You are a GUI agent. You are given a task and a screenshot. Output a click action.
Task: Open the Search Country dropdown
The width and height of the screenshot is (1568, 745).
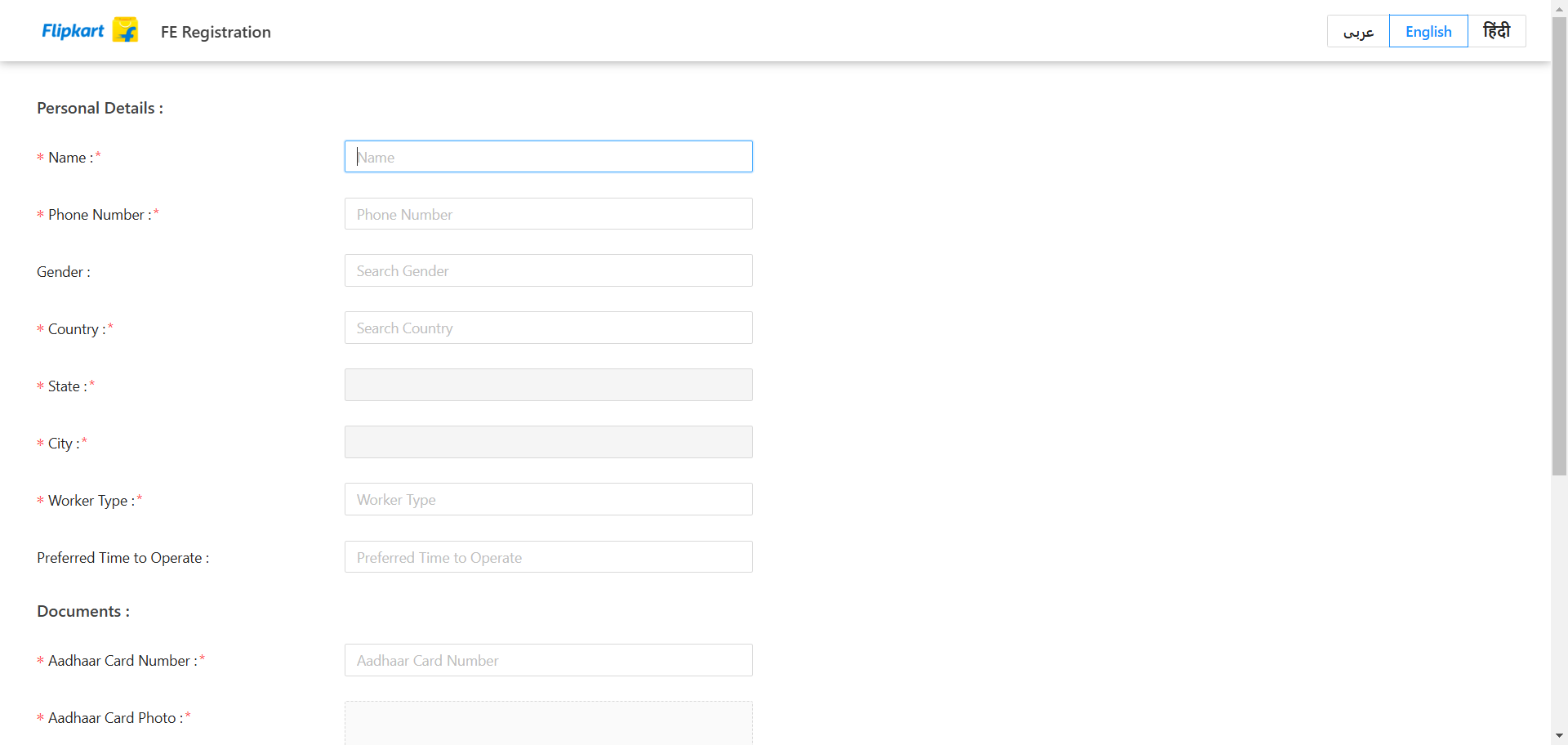pos(548,328)
